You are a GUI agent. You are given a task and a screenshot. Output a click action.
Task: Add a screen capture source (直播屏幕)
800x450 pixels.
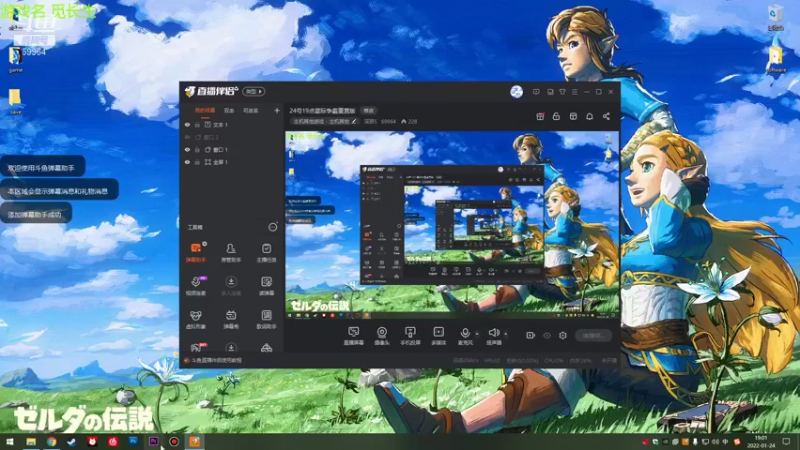point(354,336)
